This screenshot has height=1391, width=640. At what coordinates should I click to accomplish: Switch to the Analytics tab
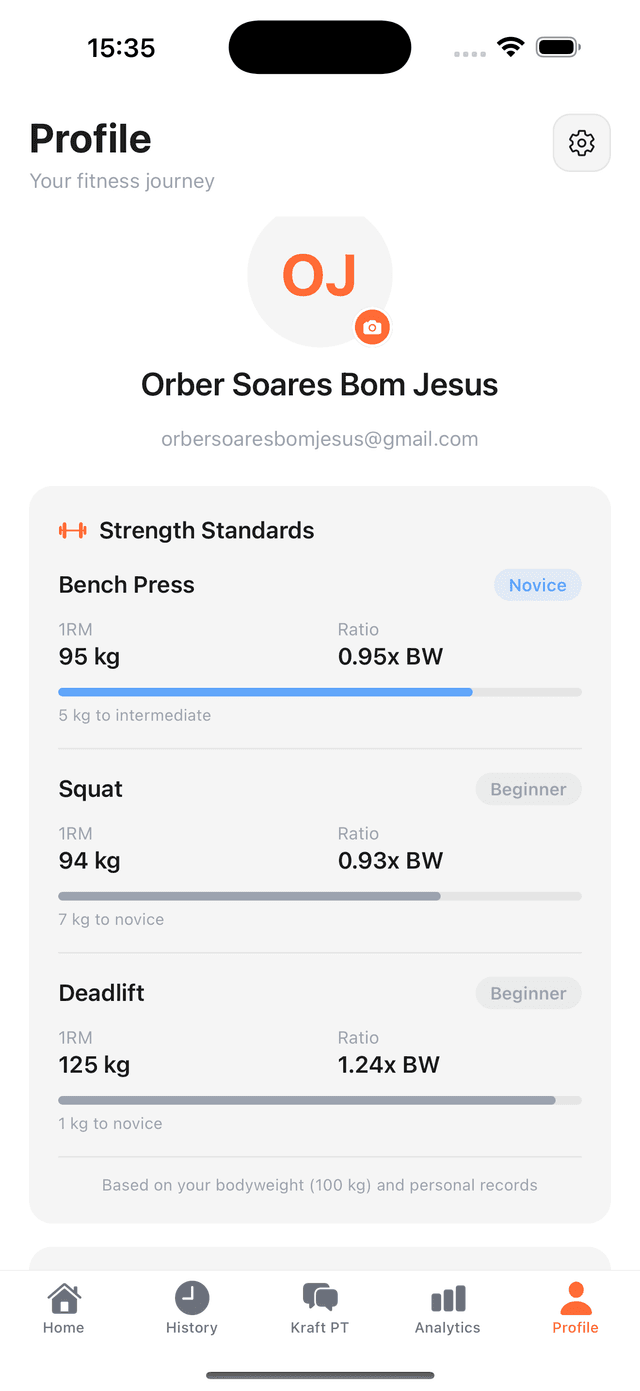(x=447, y=1308)
